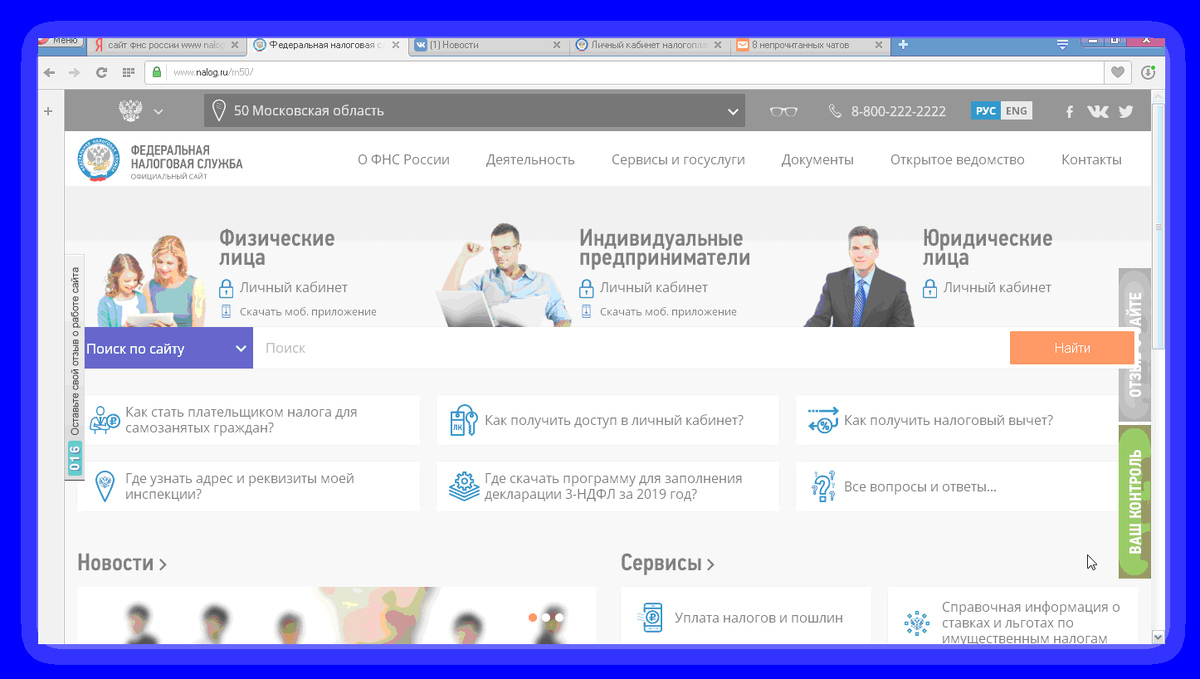The width and height of the screenshot is (1200, 679).
Task: Click lock icon for legal entities' cabinet
Action: pos(930,288)
